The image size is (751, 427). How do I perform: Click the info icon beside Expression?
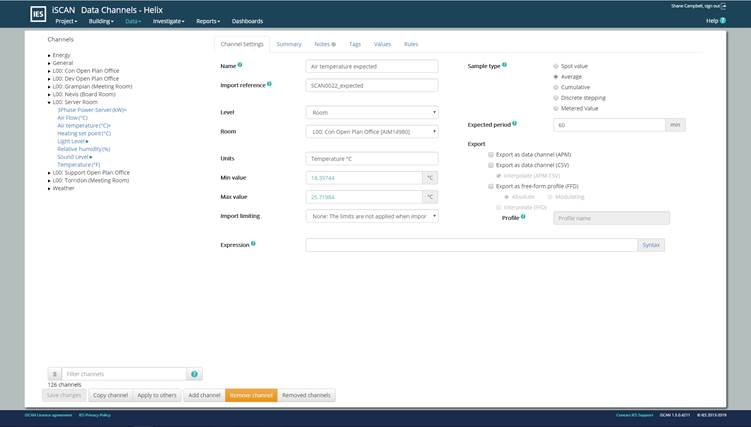point(253,243)
